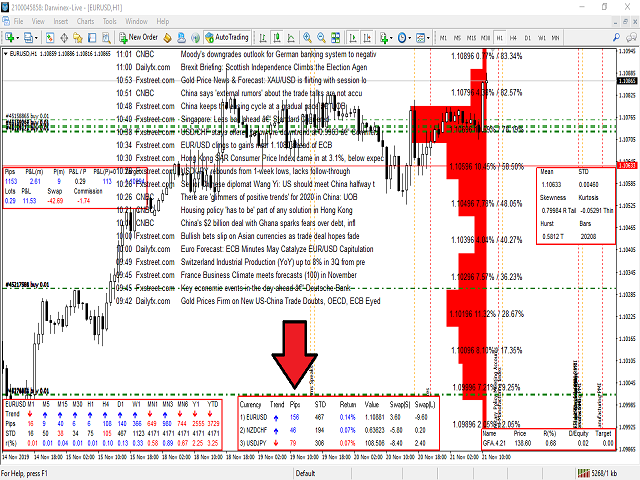Screen dimensions: 640x480
Task: Tile windows with the grid icon
Action: [336, 38]
